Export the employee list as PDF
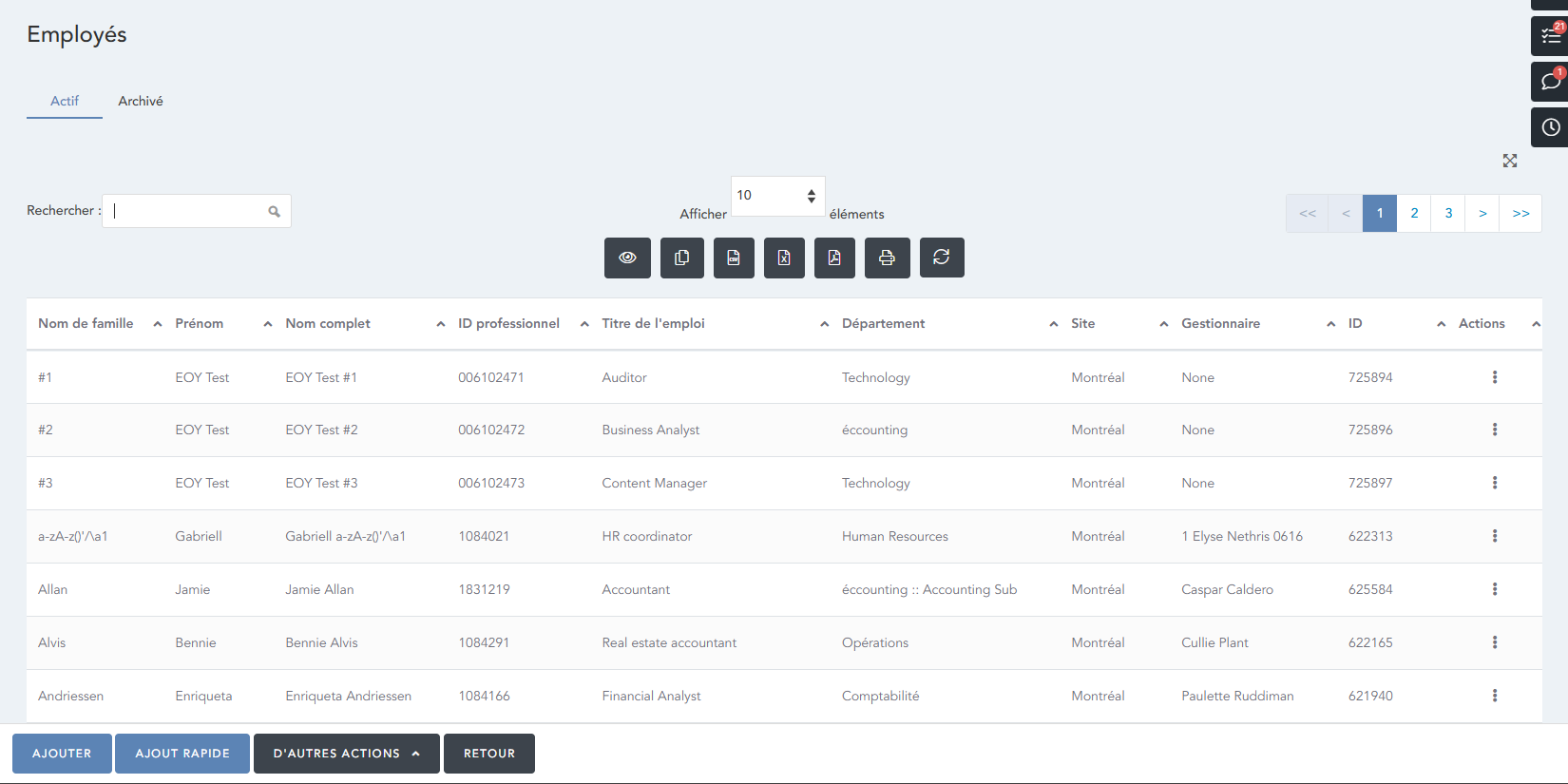 coord(834,258)
